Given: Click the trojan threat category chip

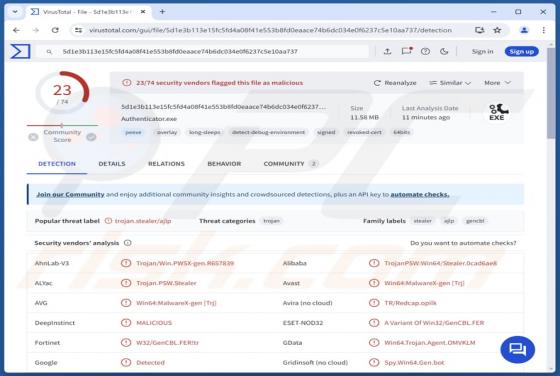Looking at the screenshot, I should (x=271, y=221).
